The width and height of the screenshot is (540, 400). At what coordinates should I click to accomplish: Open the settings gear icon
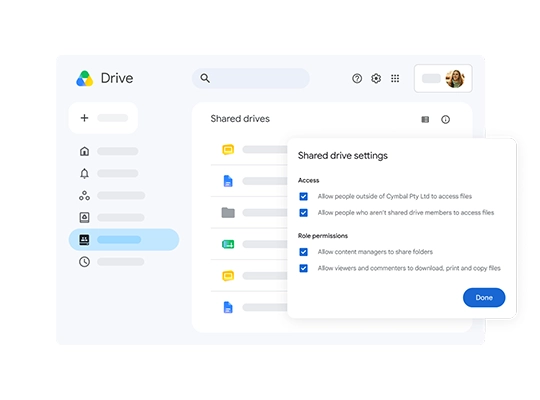point(376,79)
